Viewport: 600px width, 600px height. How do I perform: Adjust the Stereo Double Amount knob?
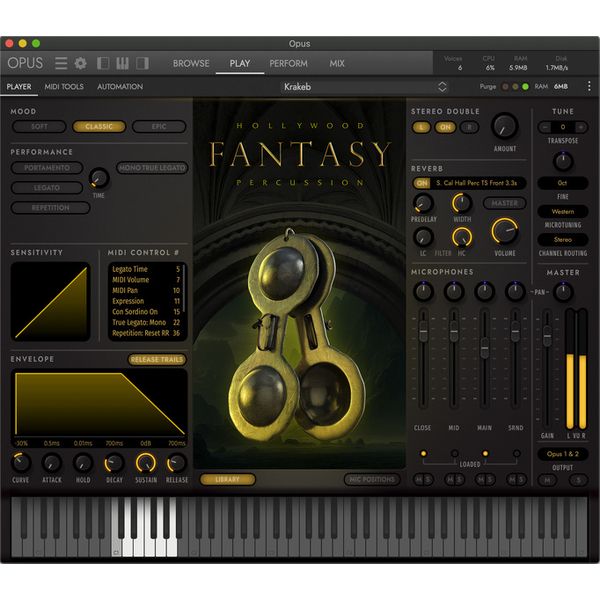click(505, 126)
